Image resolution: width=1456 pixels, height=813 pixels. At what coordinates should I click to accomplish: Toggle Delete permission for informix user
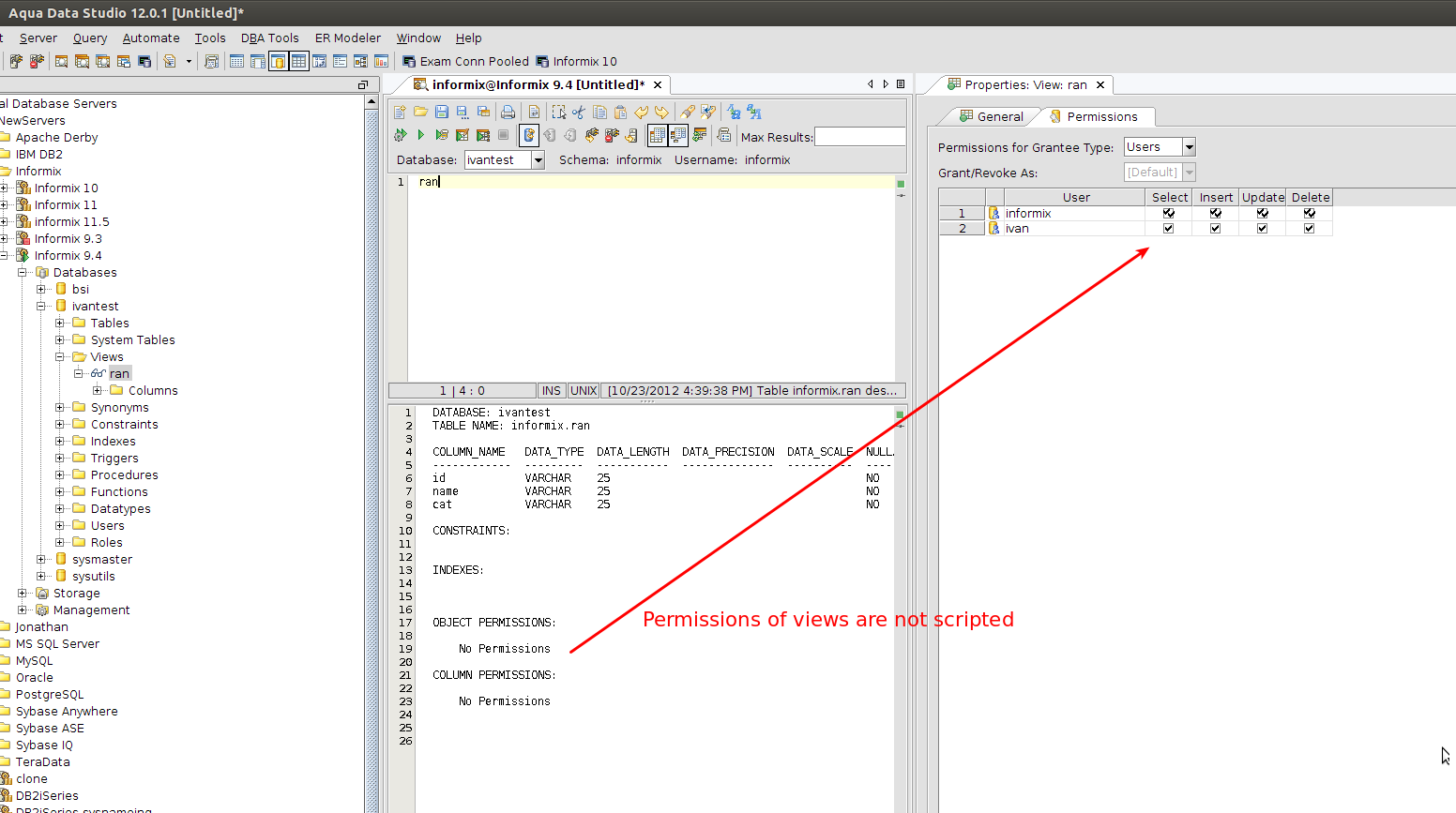pyautogui.click(x=1310, y=213)
